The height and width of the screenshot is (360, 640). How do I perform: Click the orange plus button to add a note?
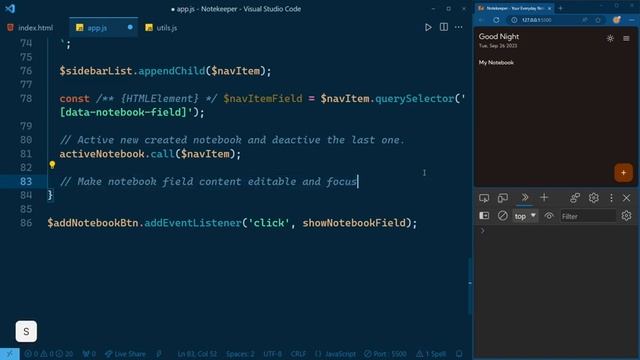(x=623, y=173)
